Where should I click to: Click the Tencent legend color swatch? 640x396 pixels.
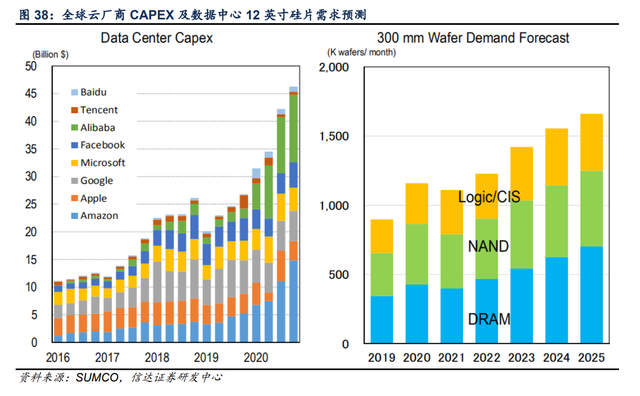coord(74,110)
